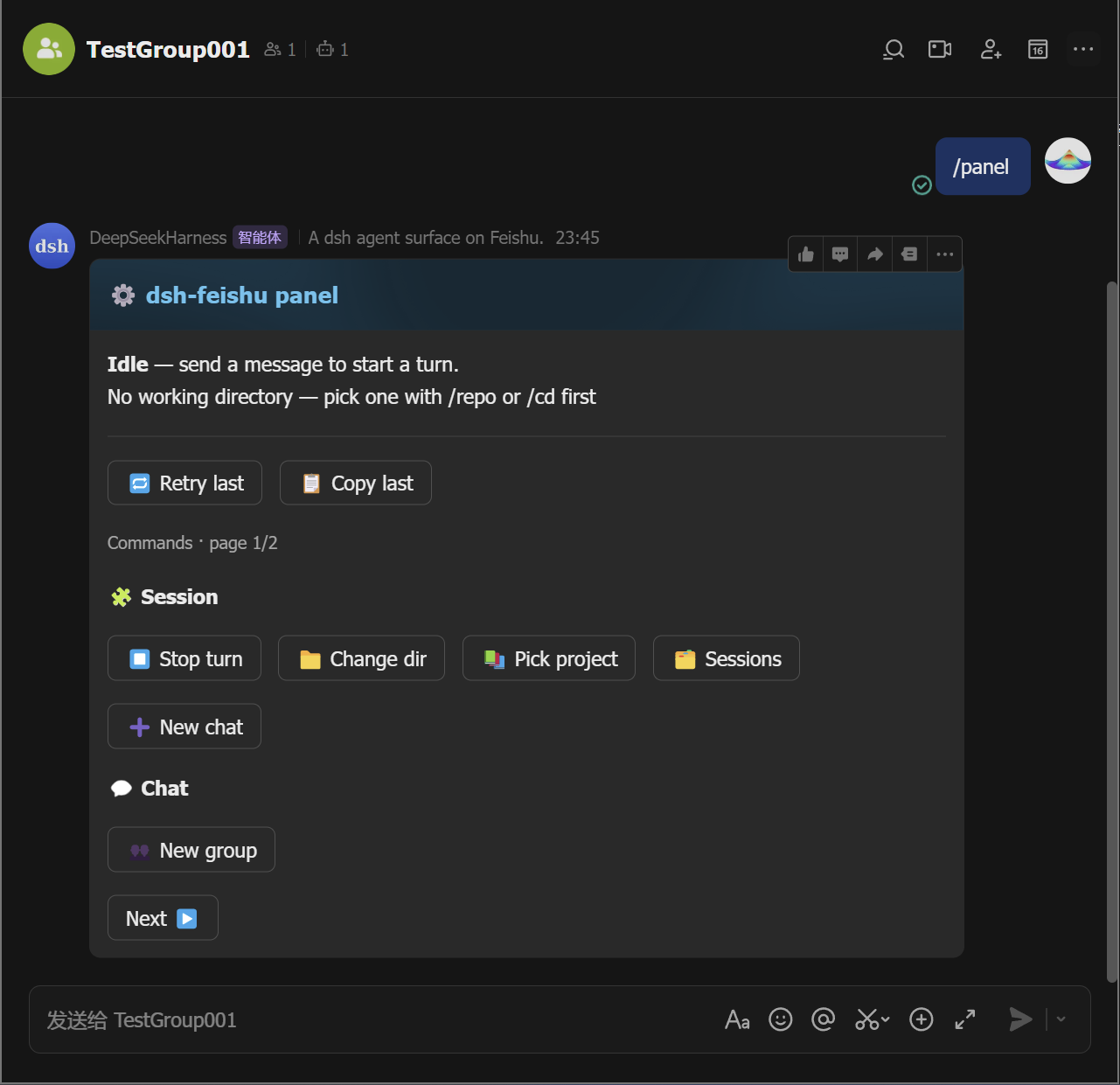
Task: View the group member count
Action: tap(280, 50)
